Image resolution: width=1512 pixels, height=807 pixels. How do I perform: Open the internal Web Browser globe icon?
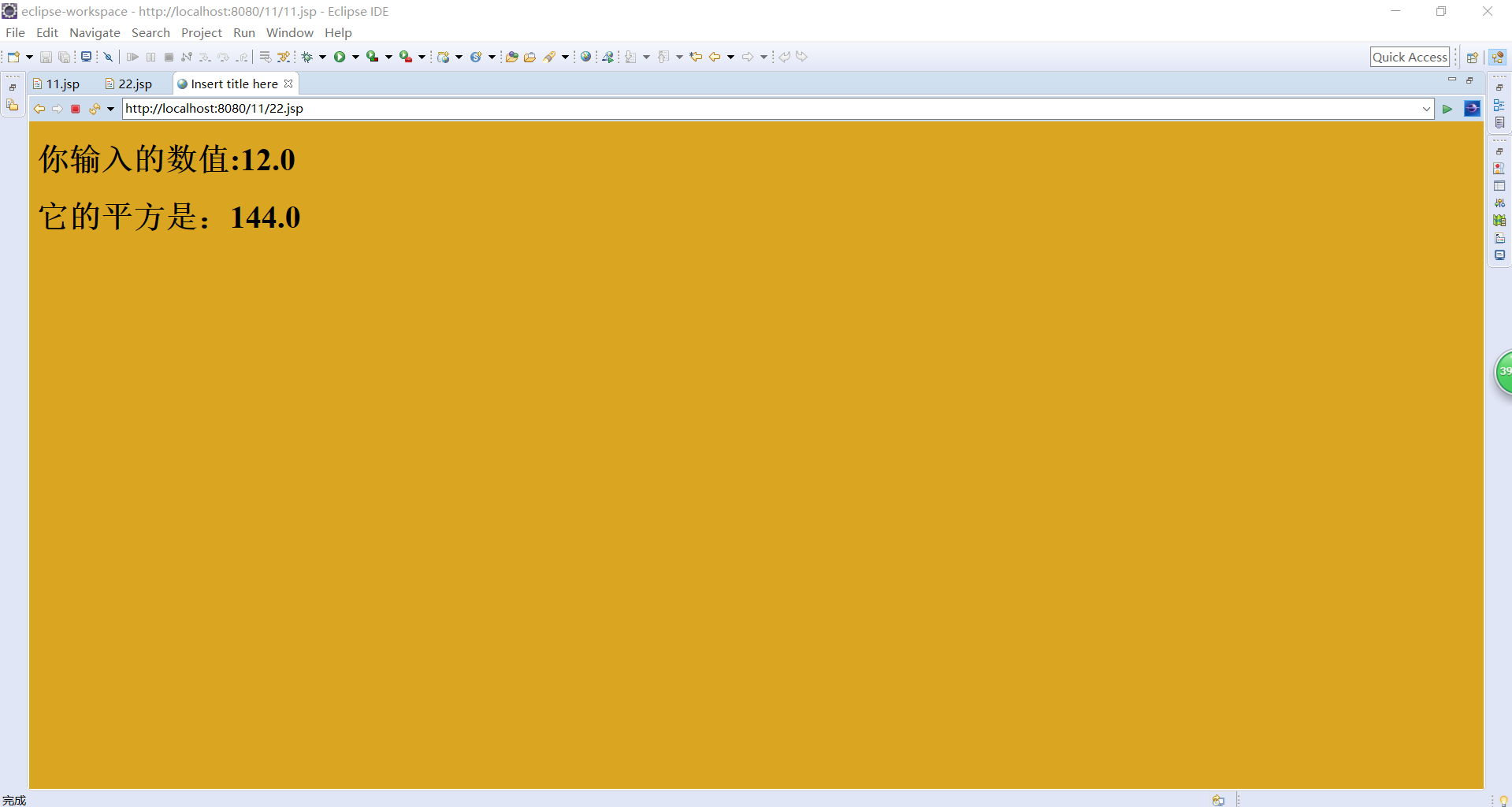tap(587, 56)
